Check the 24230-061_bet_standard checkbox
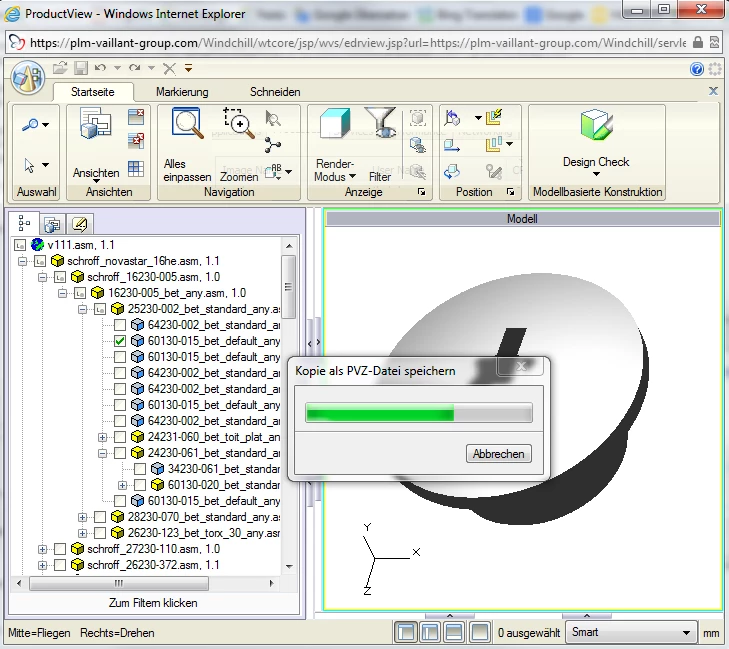Screen dimensions: 729x649 (x=120, y=453)
